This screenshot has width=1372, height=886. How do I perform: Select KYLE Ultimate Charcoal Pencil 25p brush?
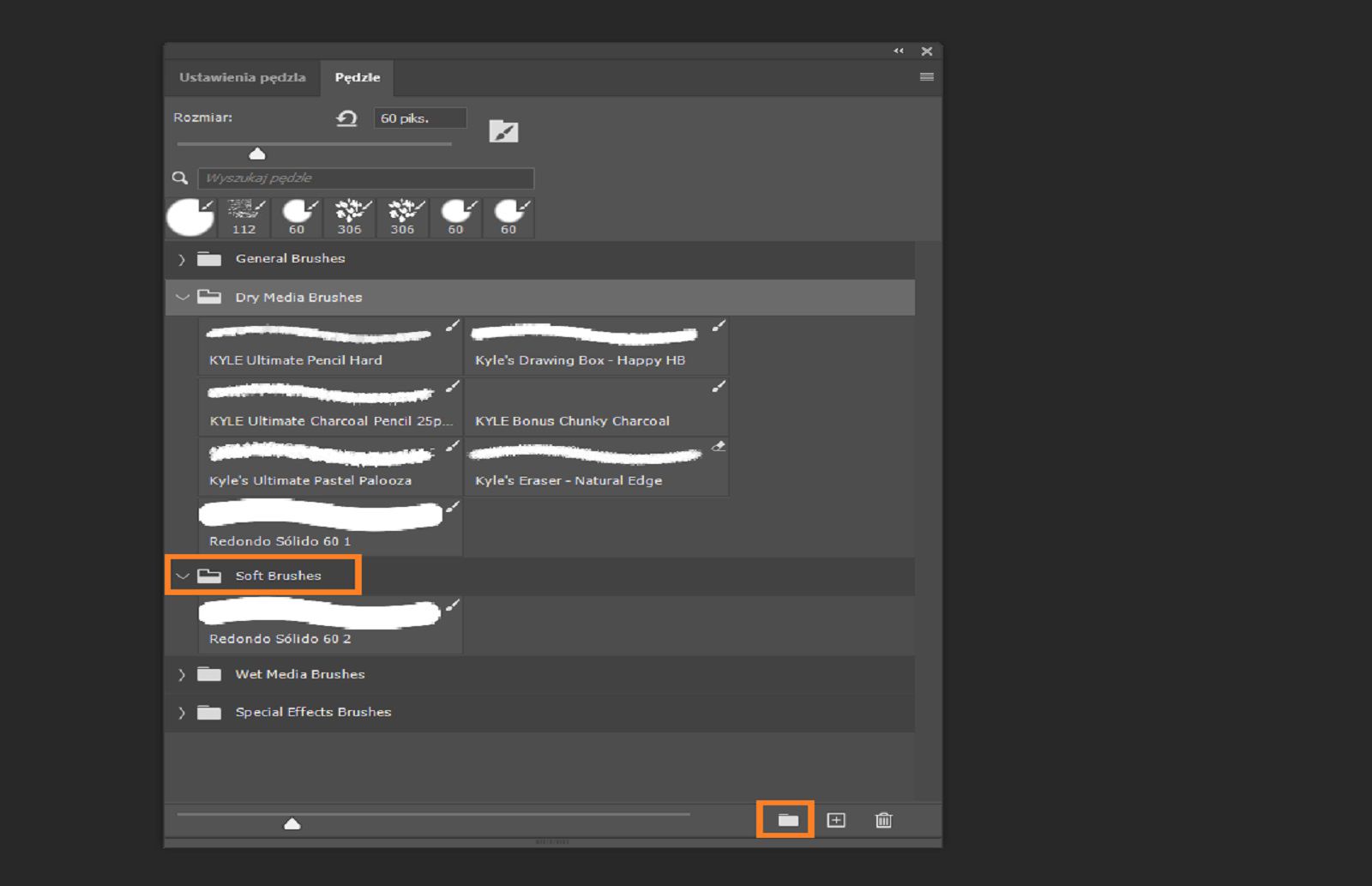point(330,407)
